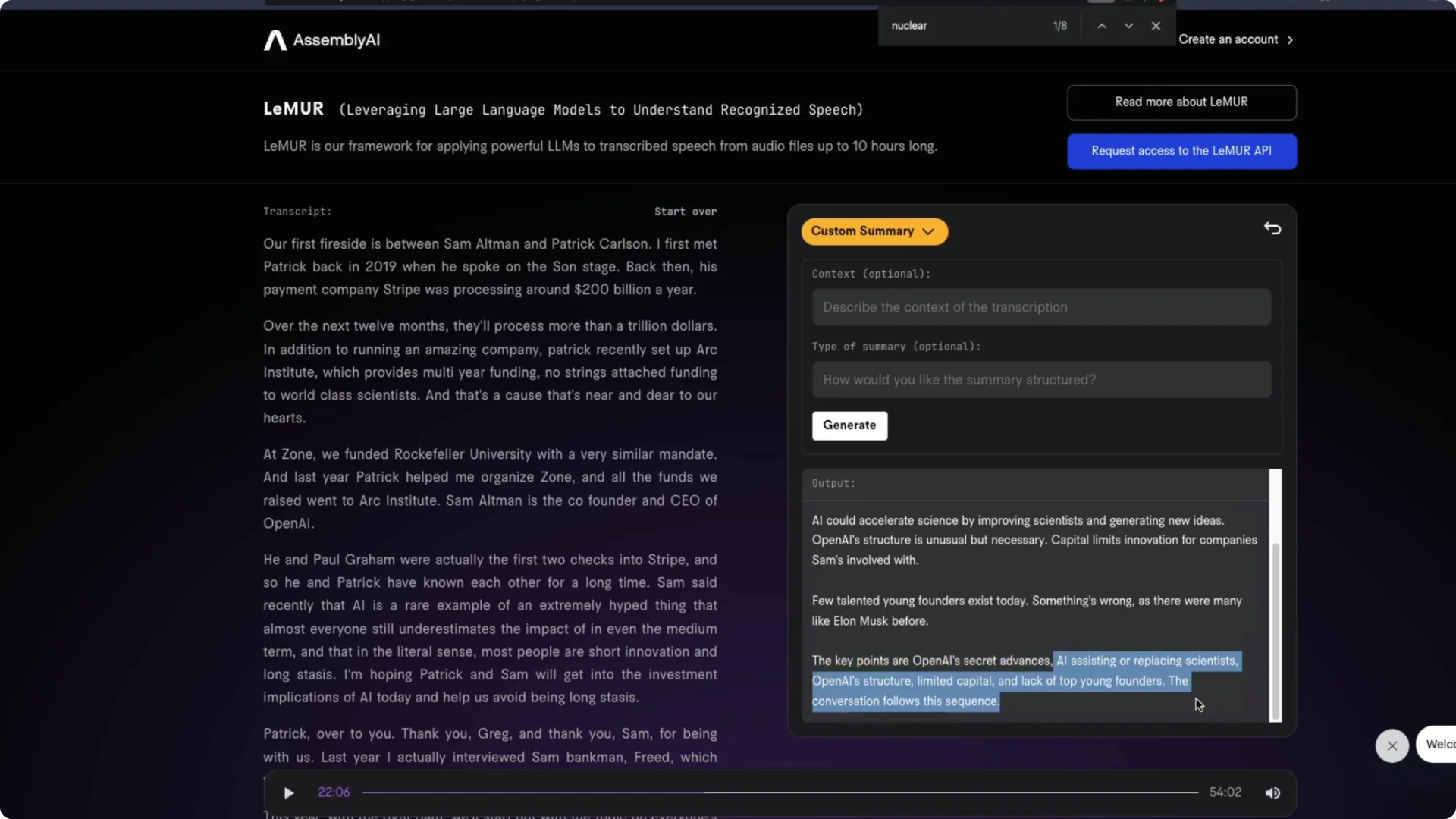
Task: Jump to next "nuclear" search match
Action: 1128,25
